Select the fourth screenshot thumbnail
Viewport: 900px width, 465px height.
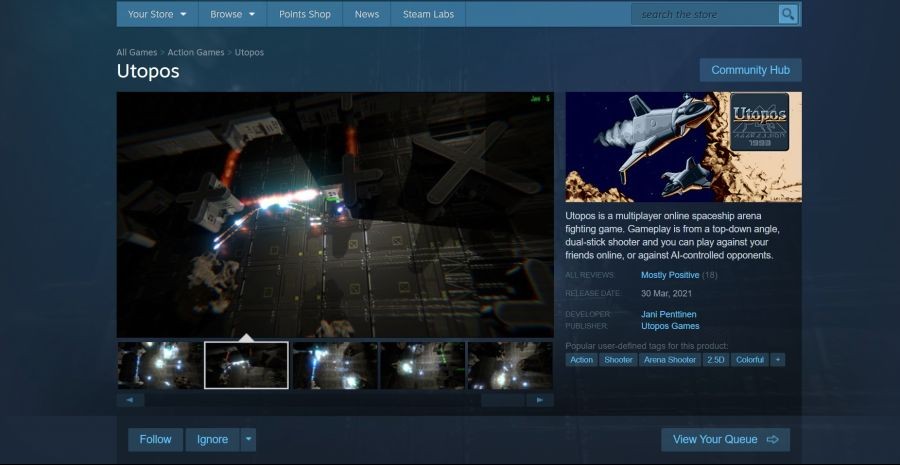coord(423,365)
